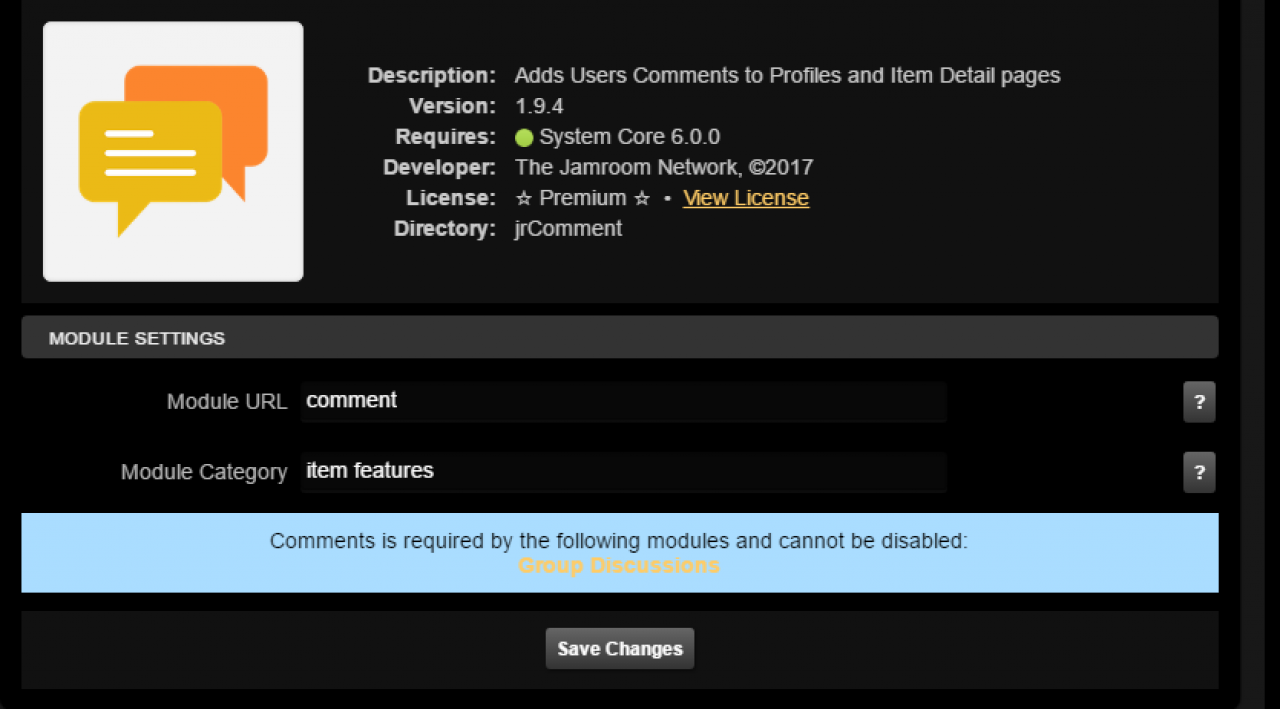Viewport: 1280px width, 709px height.
Task: Open help for Module Category field
Action: [1199, 472]
